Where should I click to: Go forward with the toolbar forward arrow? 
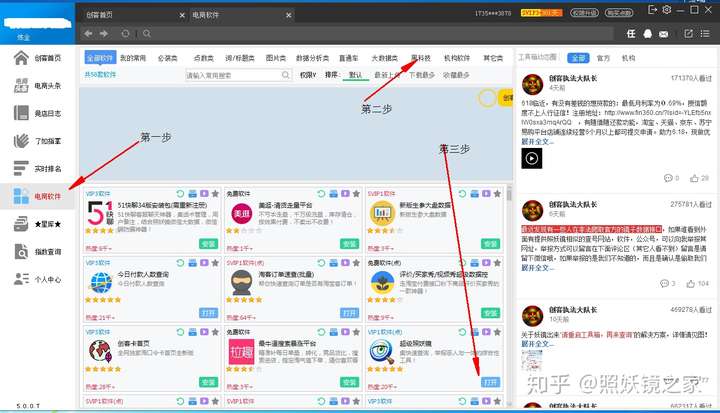104,34
